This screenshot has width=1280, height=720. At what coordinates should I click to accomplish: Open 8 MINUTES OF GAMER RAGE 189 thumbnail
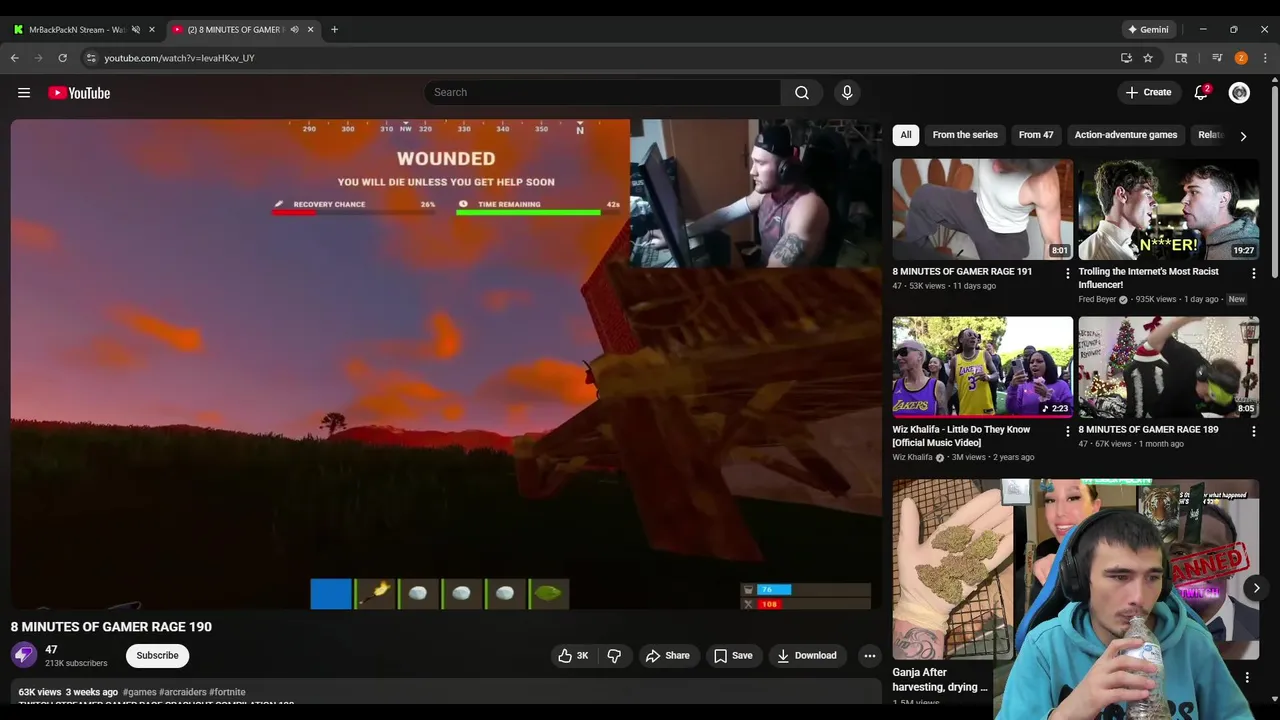point(1169,367)
